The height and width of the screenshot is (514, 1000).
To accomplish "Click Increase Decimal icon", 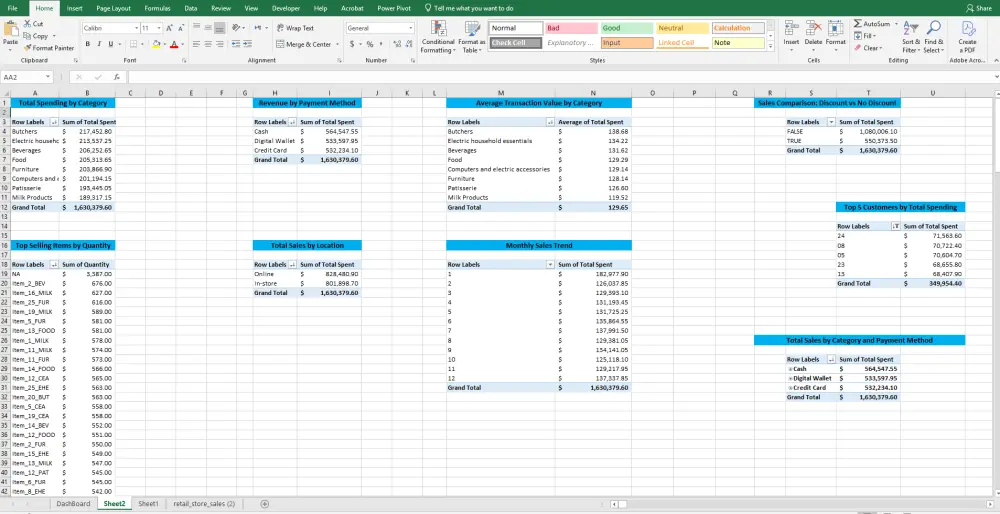I will pos(397,44).
